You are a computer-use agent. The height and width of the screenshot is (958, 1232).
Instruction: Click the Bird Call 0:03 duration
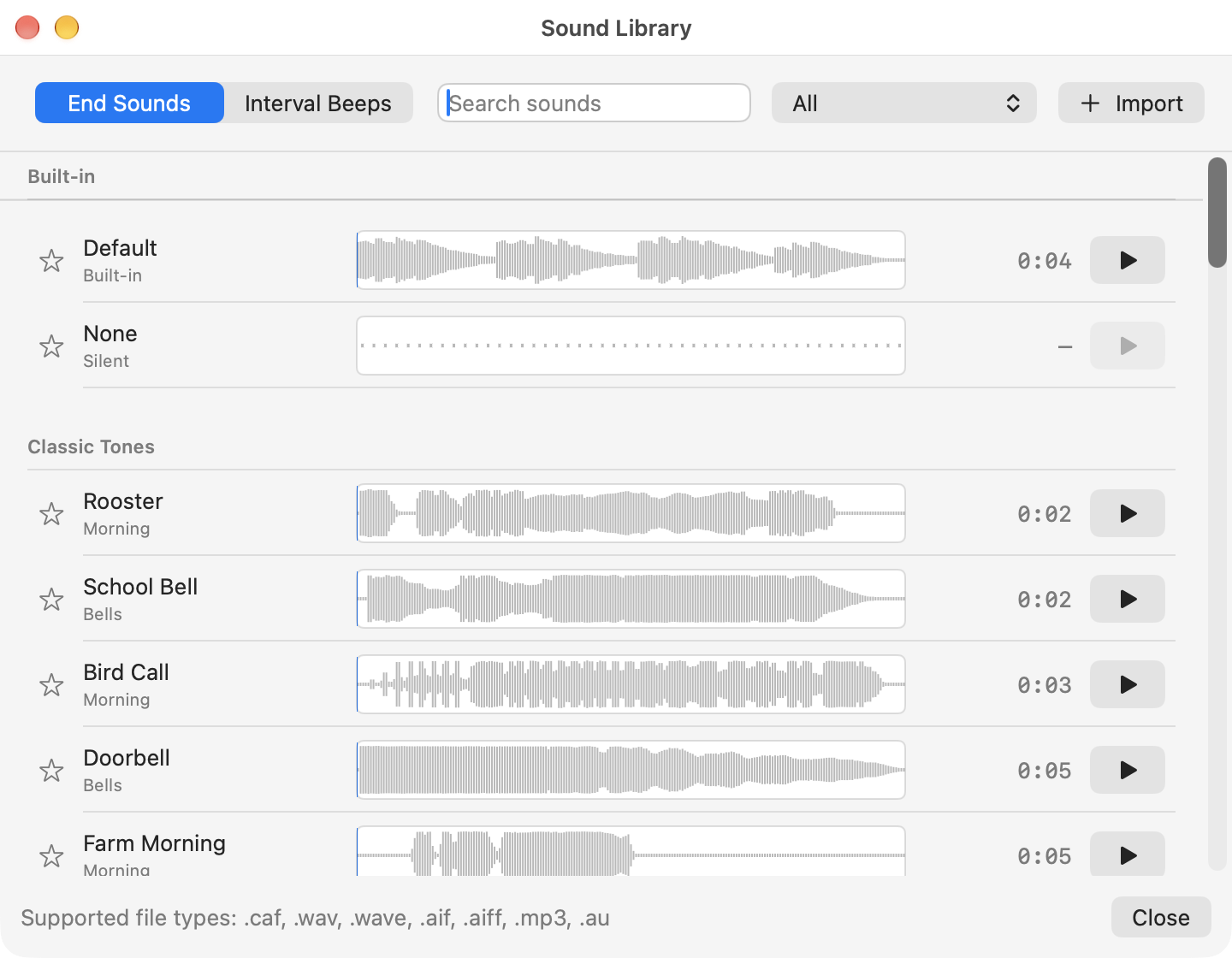(x=1044, y=685)
